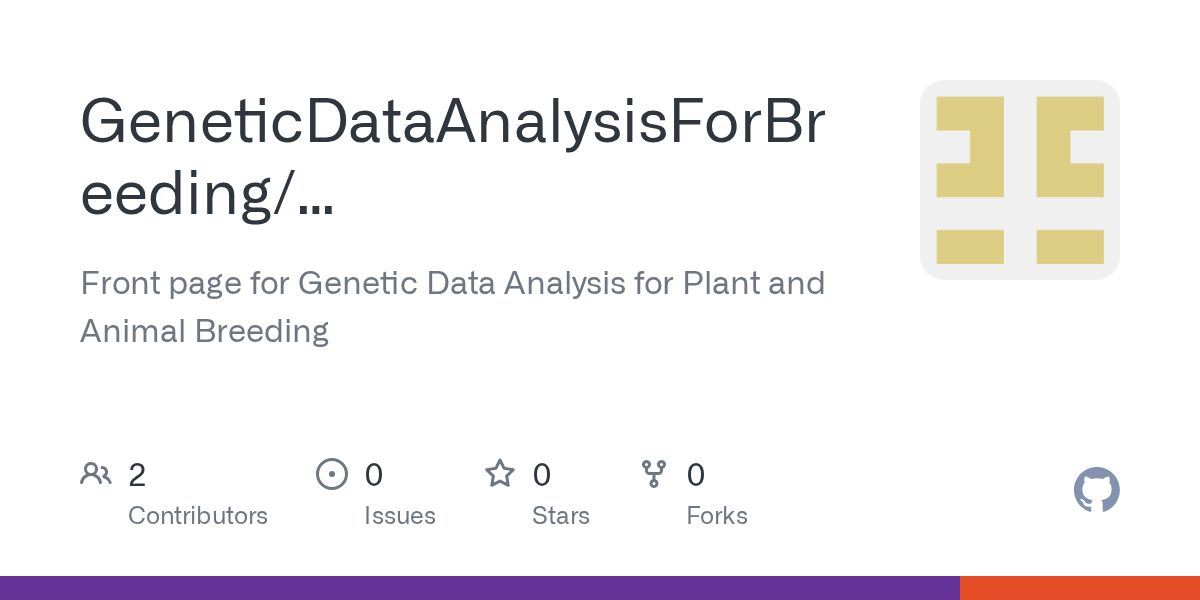Click the forks count 0
This screenshot has height=600, width=1200.
(x=696, y=475)
